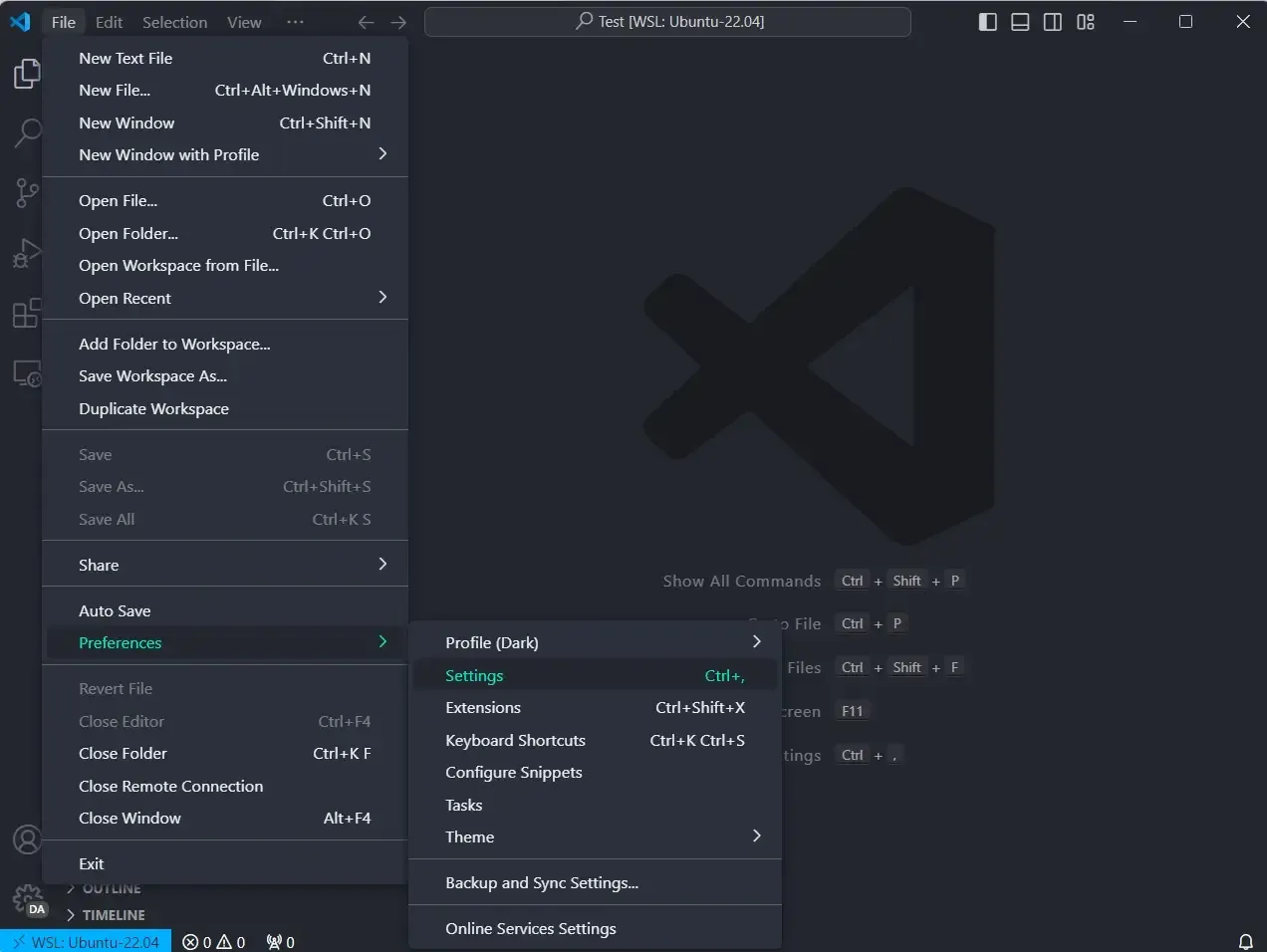The image size is (1267, 952).
Task: Open the Remote Explorer icon
Action: 27,372
